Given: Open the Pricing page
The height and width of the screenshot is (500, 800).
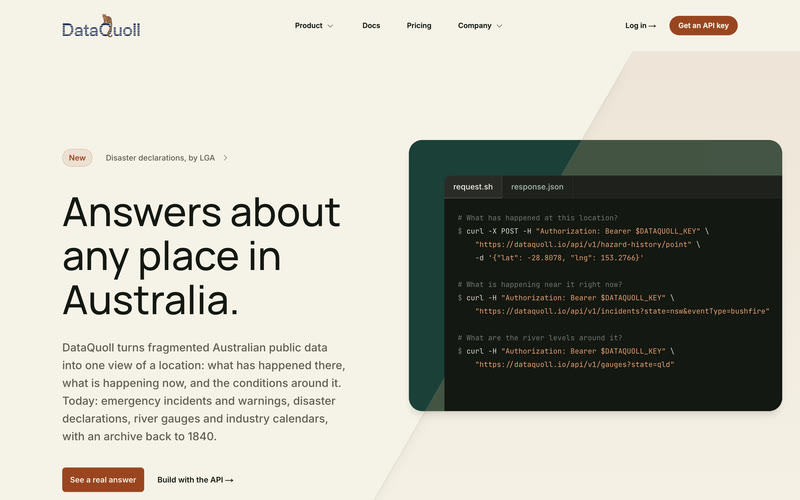Looking at the screenshot, I should coord(419,26).
